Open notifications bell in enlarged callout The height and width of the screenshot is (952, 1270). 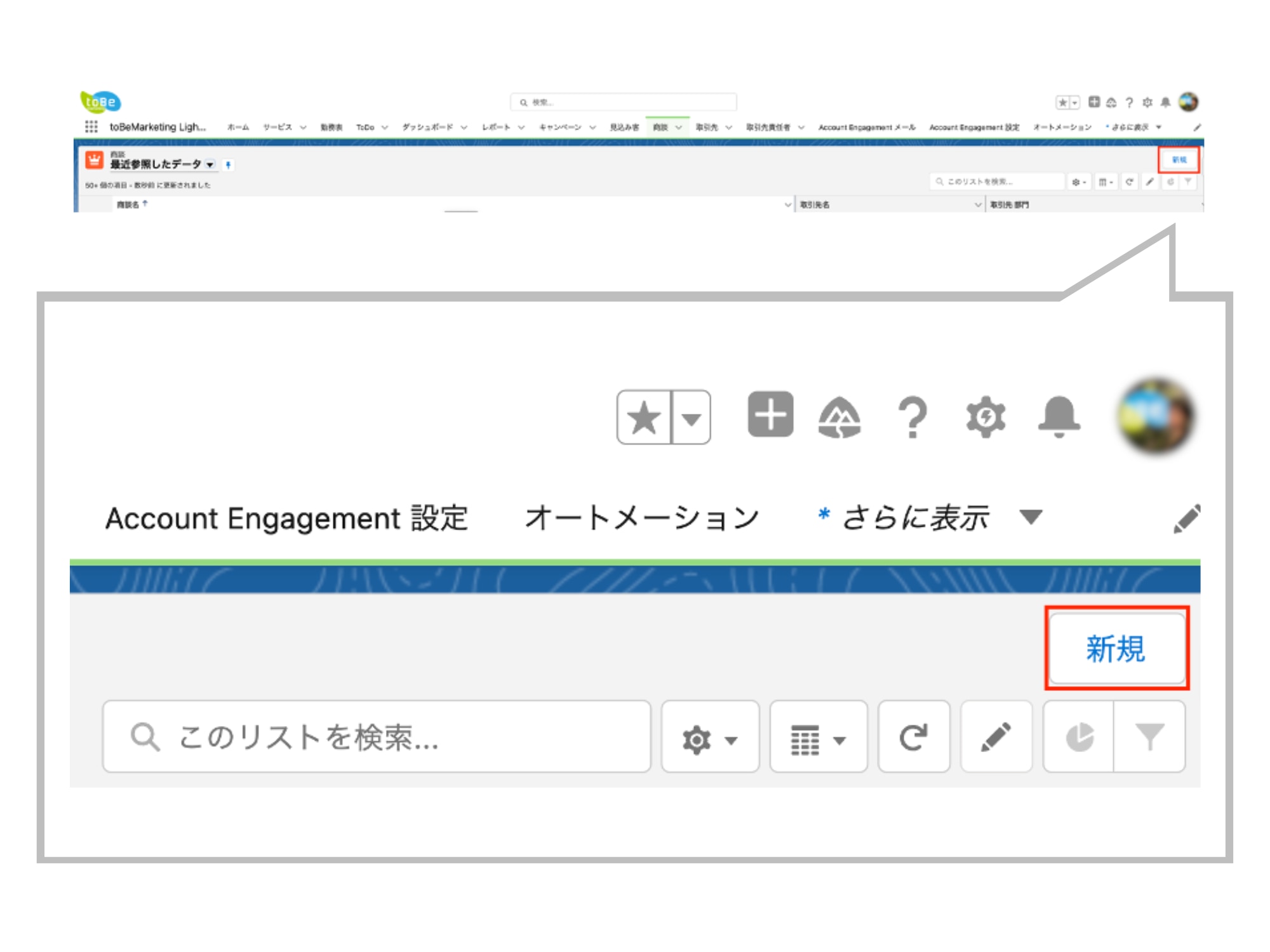tap(1059, 417)
